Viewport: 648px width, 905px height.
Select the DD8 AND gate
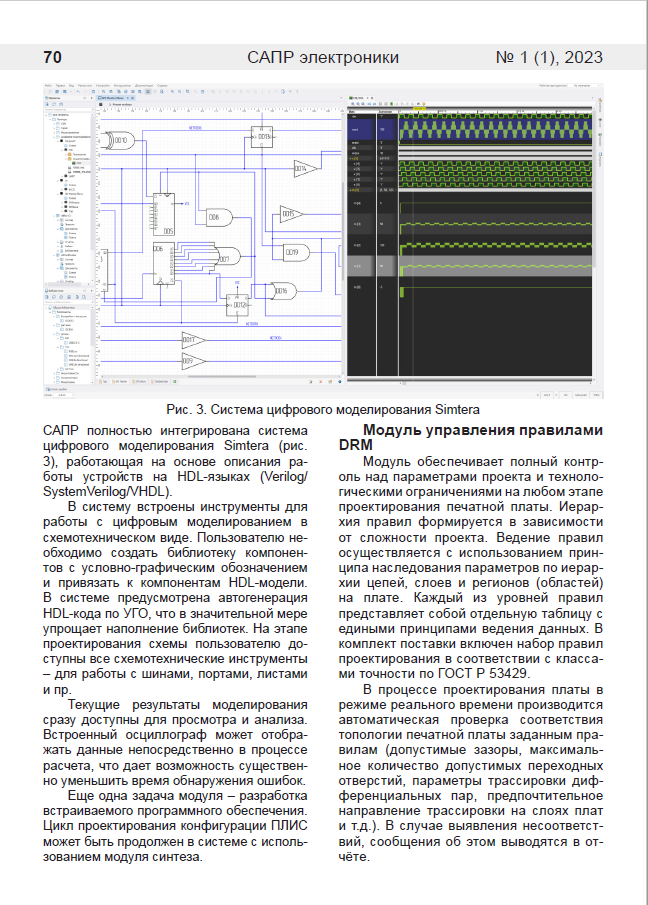[x=219, y=218]
